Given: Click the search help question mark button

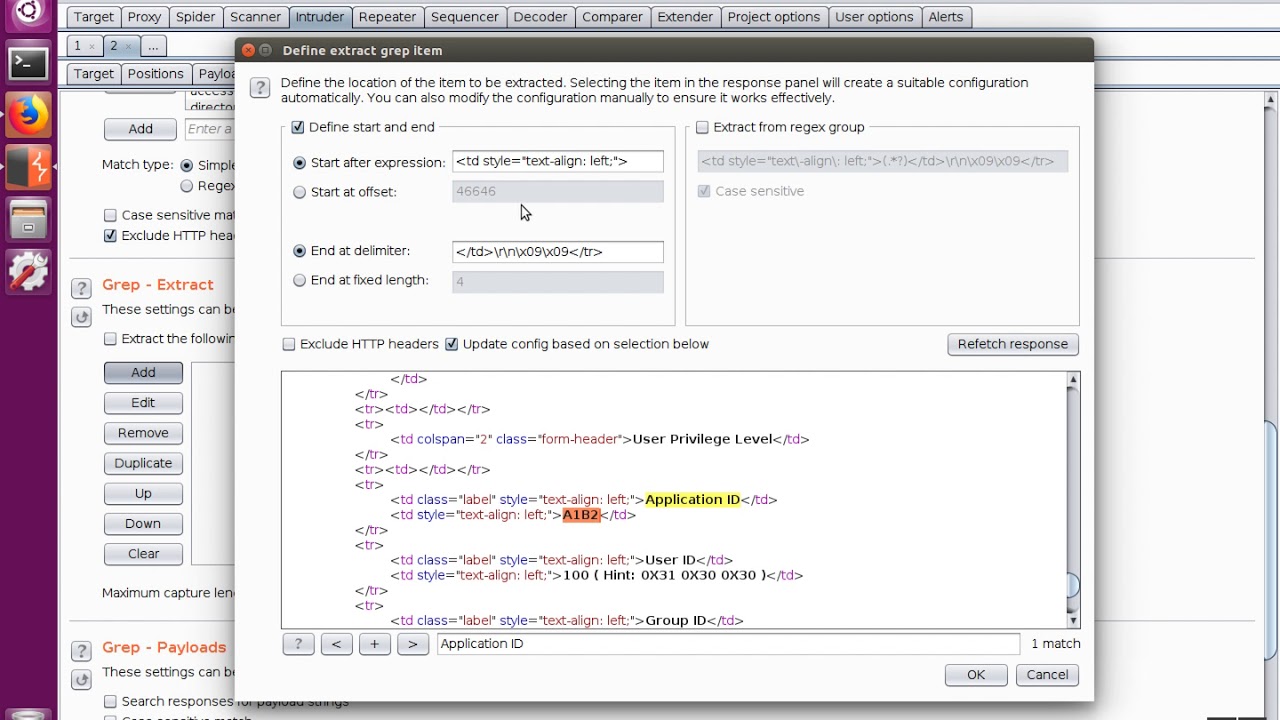Looking at the screenshot, I should pos(297,644).
